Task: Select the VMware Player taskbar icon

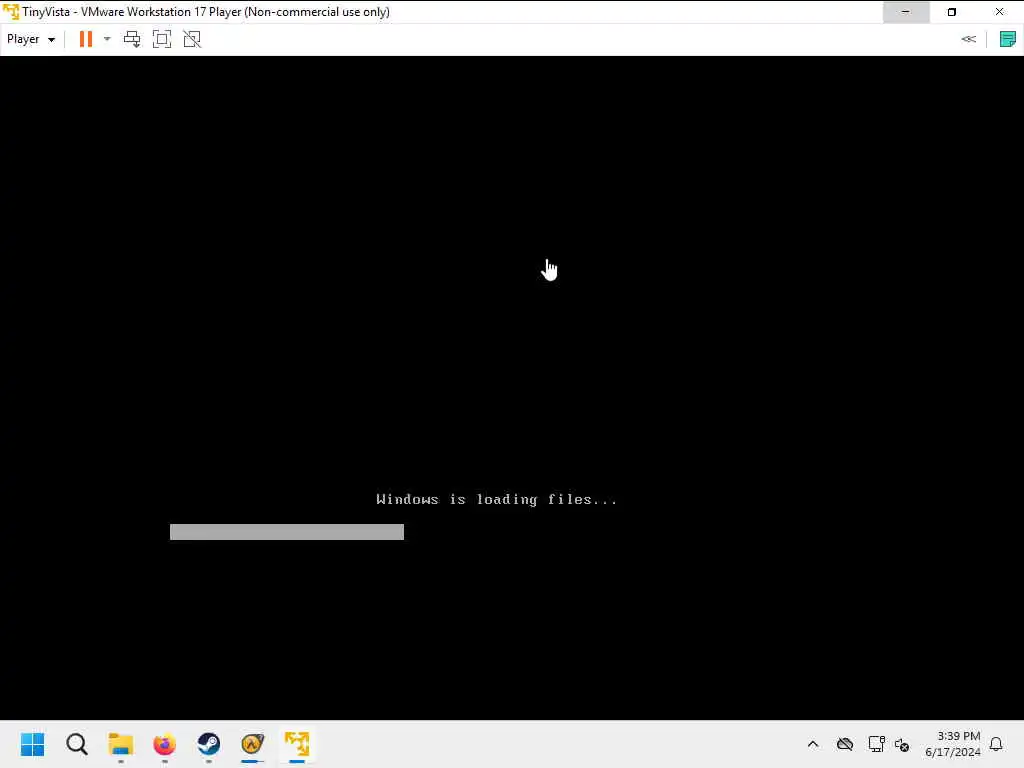Action: point(297,744)
